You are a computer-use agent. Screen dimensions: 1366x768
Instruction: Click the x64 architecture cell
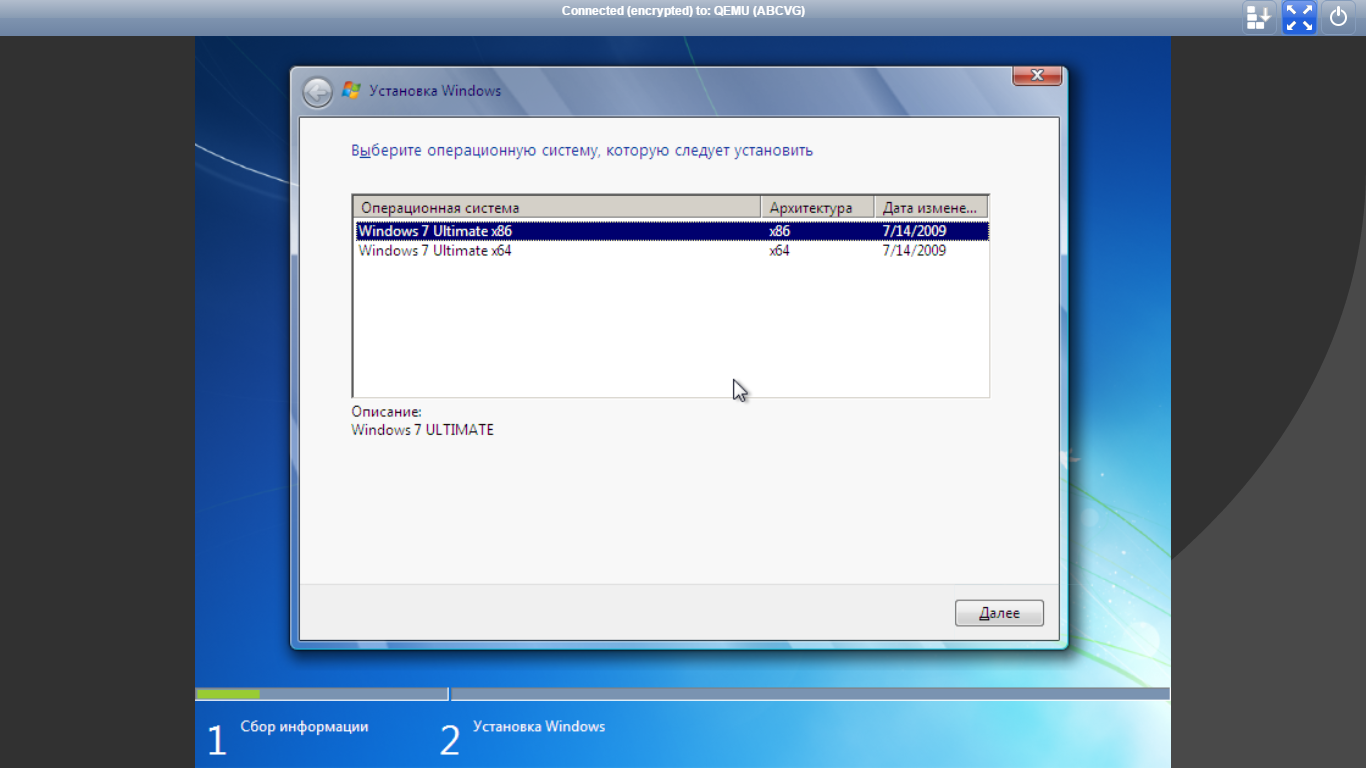[x=780, y=251]
